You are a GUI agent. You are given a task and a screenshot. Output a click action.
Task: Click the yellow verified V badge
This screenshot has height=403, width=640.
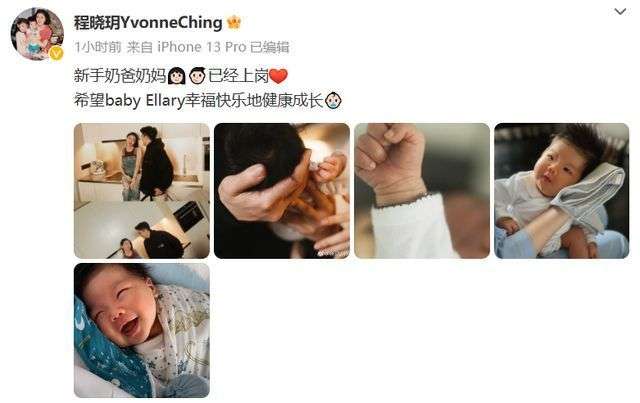pos(56,53)
